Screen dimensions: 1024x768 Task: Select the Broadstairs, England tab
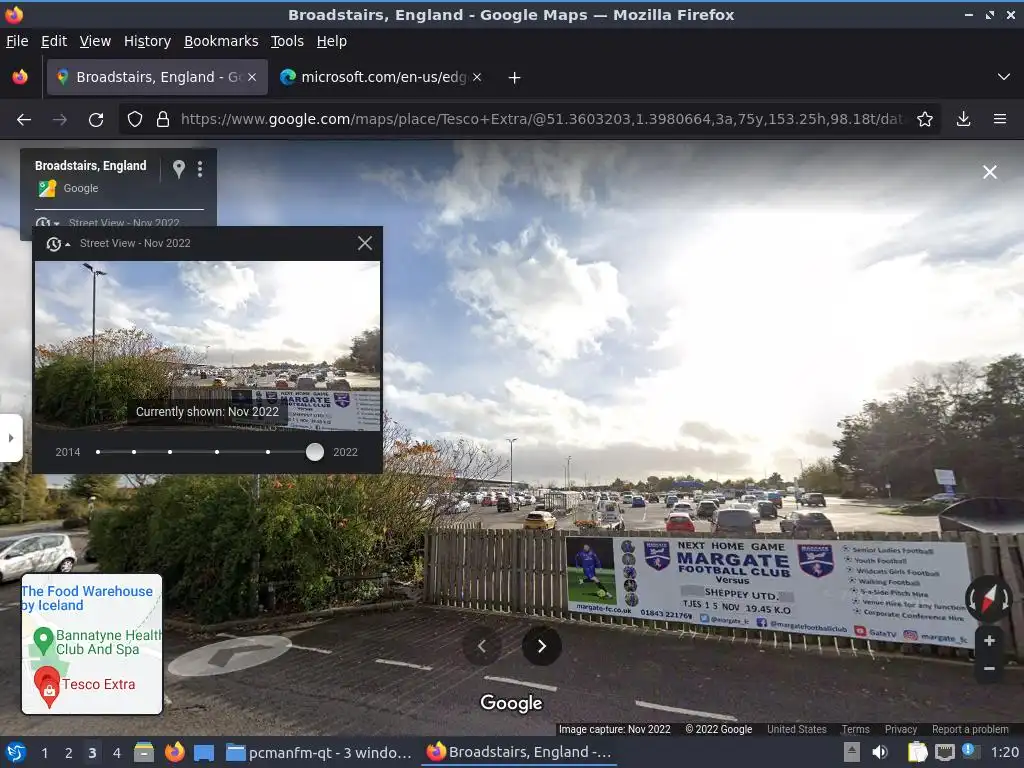coord(157,77)
